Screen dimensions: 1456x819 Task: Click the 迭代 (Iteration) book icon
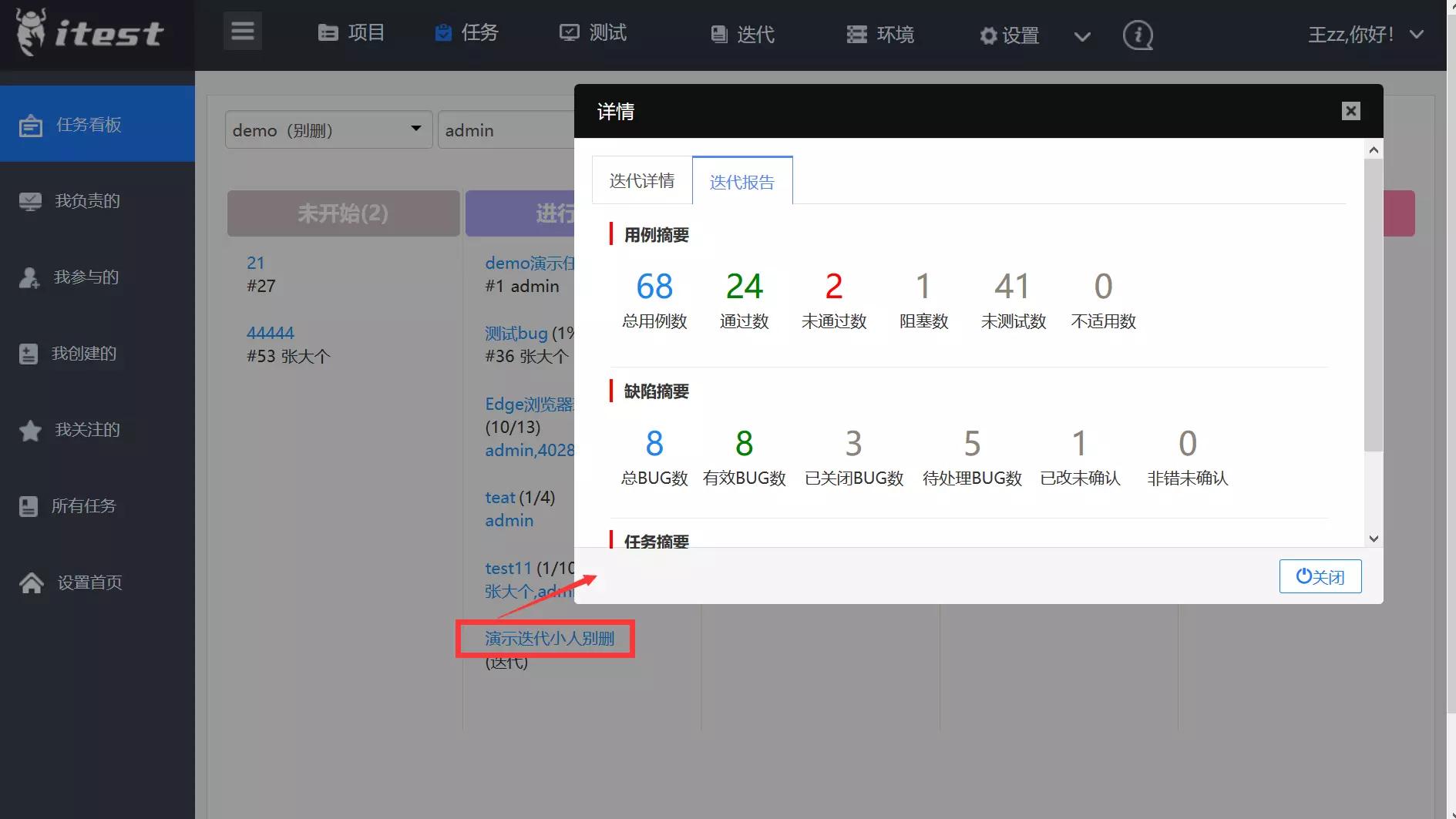pyautogui.click(x=718, y=33)
